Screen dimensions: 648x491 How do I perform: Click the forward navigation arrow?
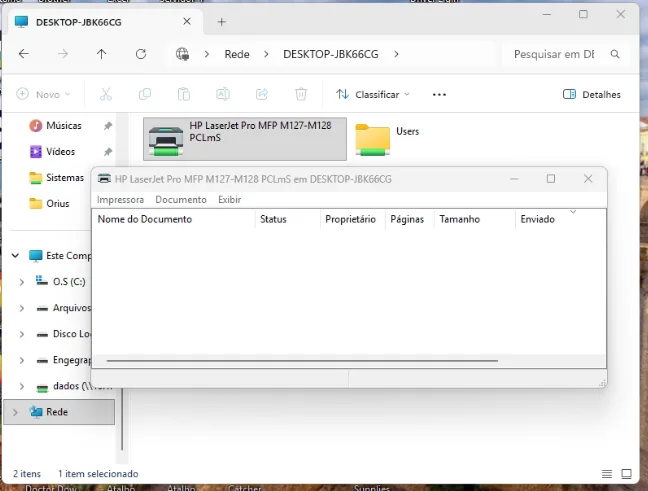pyautogui.click(x=62, y=54)
